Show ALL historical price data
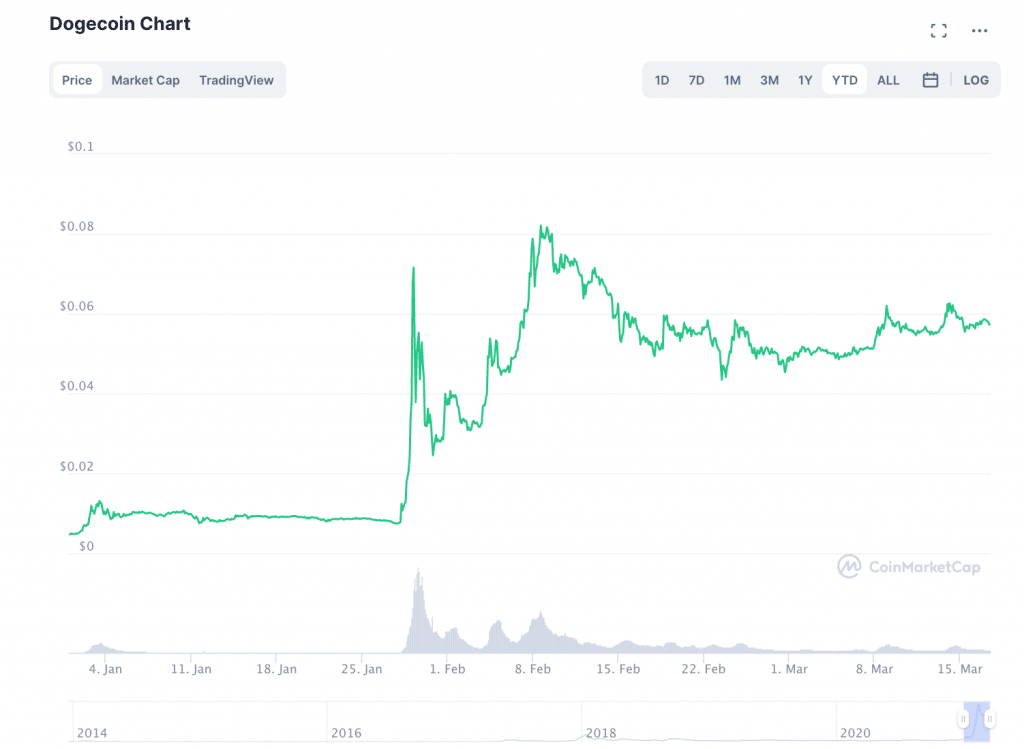Viewport: 1024px width, 749px height. point(888,80)
